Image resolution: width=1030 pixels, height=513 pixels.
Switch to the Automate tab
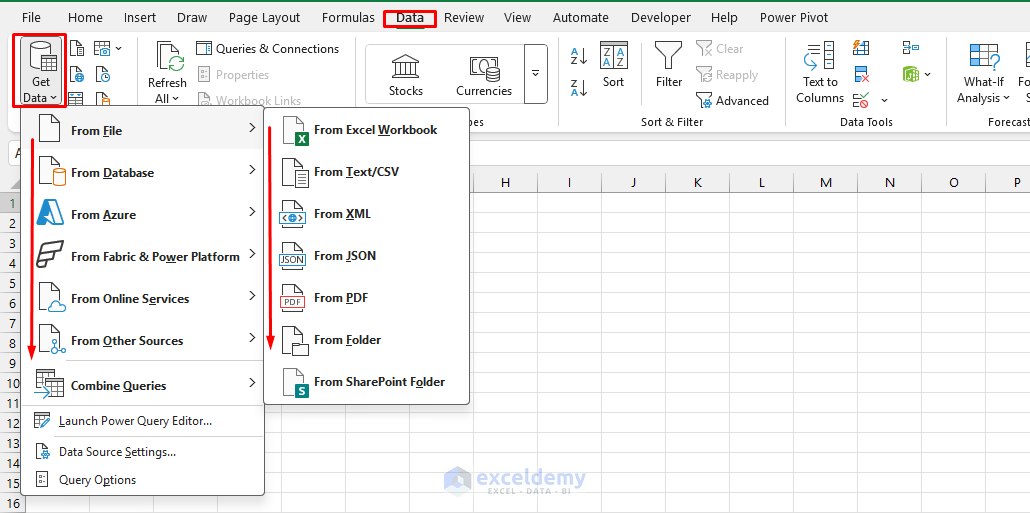(581, 18)
